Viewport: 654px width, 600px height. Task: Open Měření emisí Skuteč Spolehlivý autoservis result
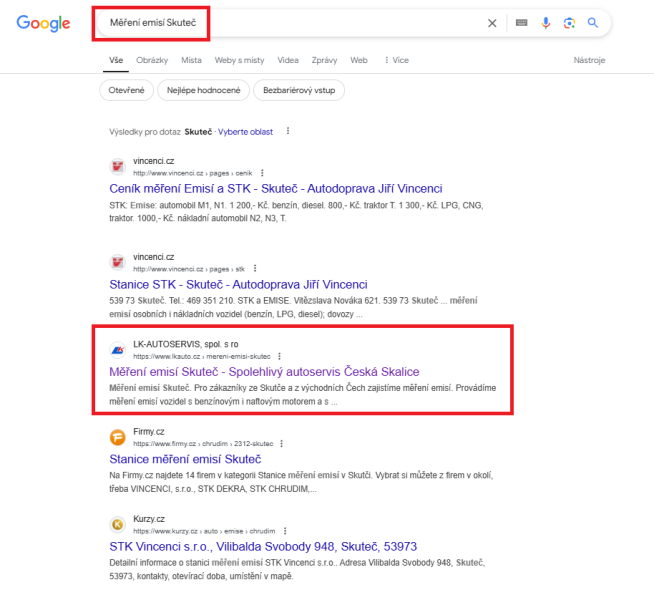tap(264, 372)
